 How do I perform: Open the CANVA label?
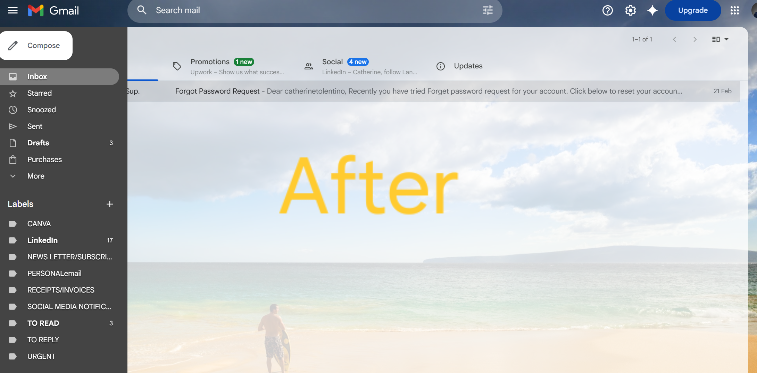pyautogui.click(x=59, y=224)
